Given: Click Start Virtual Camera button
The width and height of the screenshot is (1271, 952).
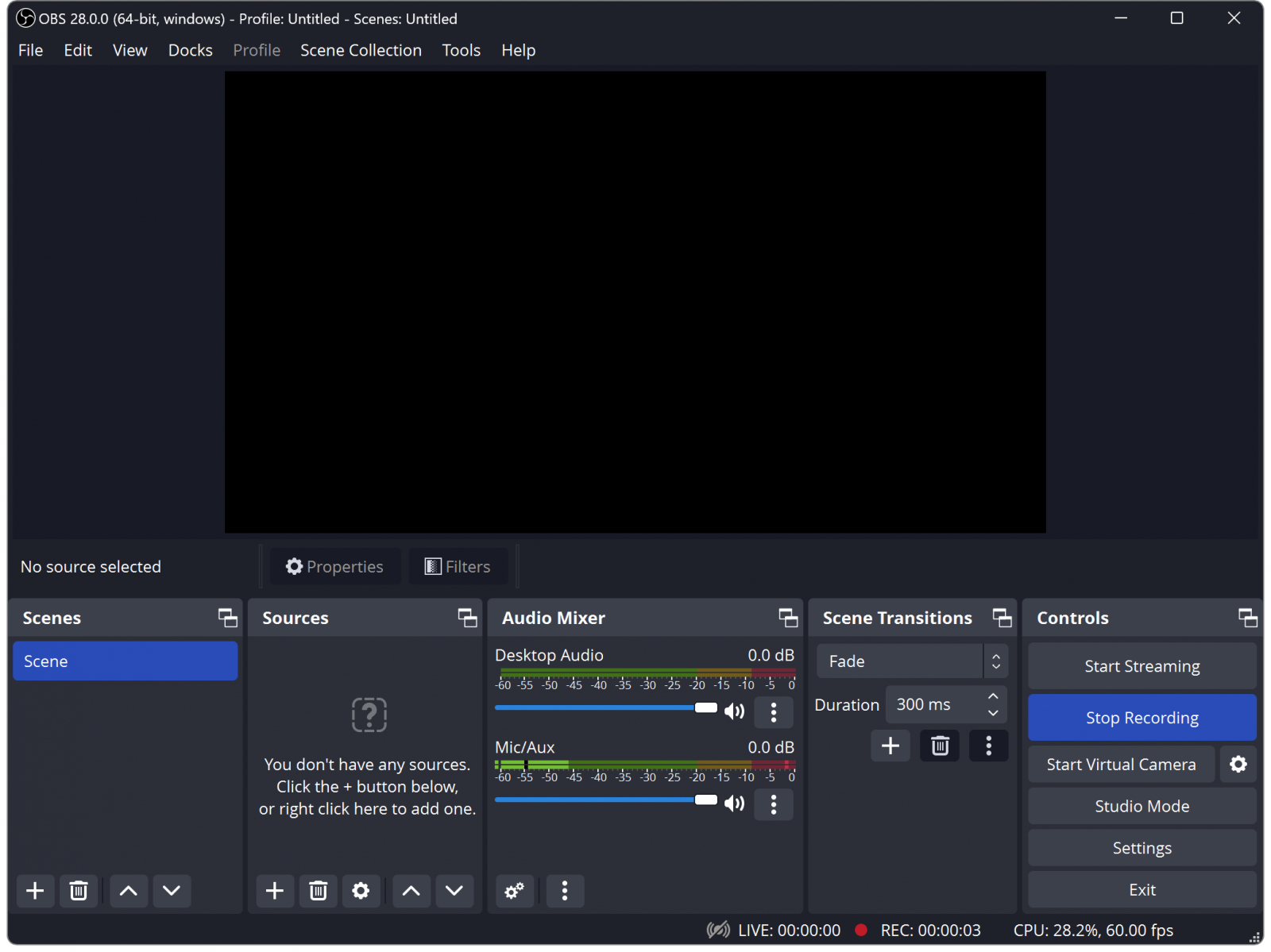Looking at the screenshot, I should coord(1121,764).
